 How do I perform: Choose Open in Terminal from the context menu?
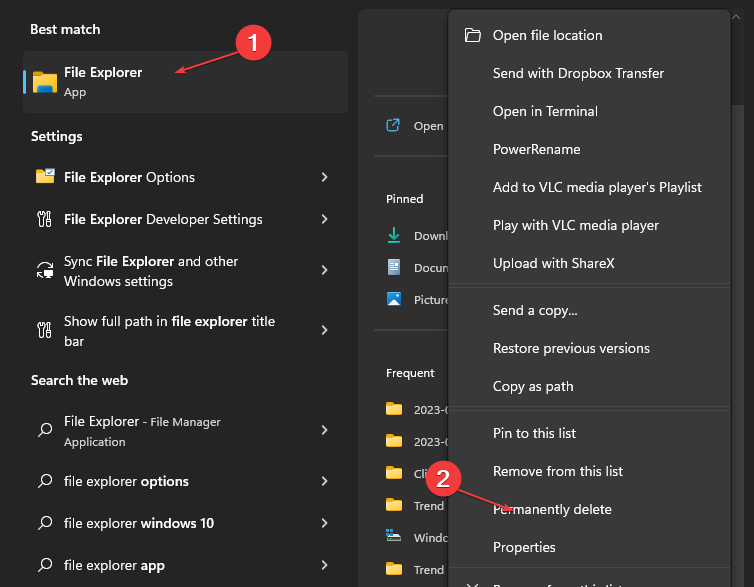point(545,111)
